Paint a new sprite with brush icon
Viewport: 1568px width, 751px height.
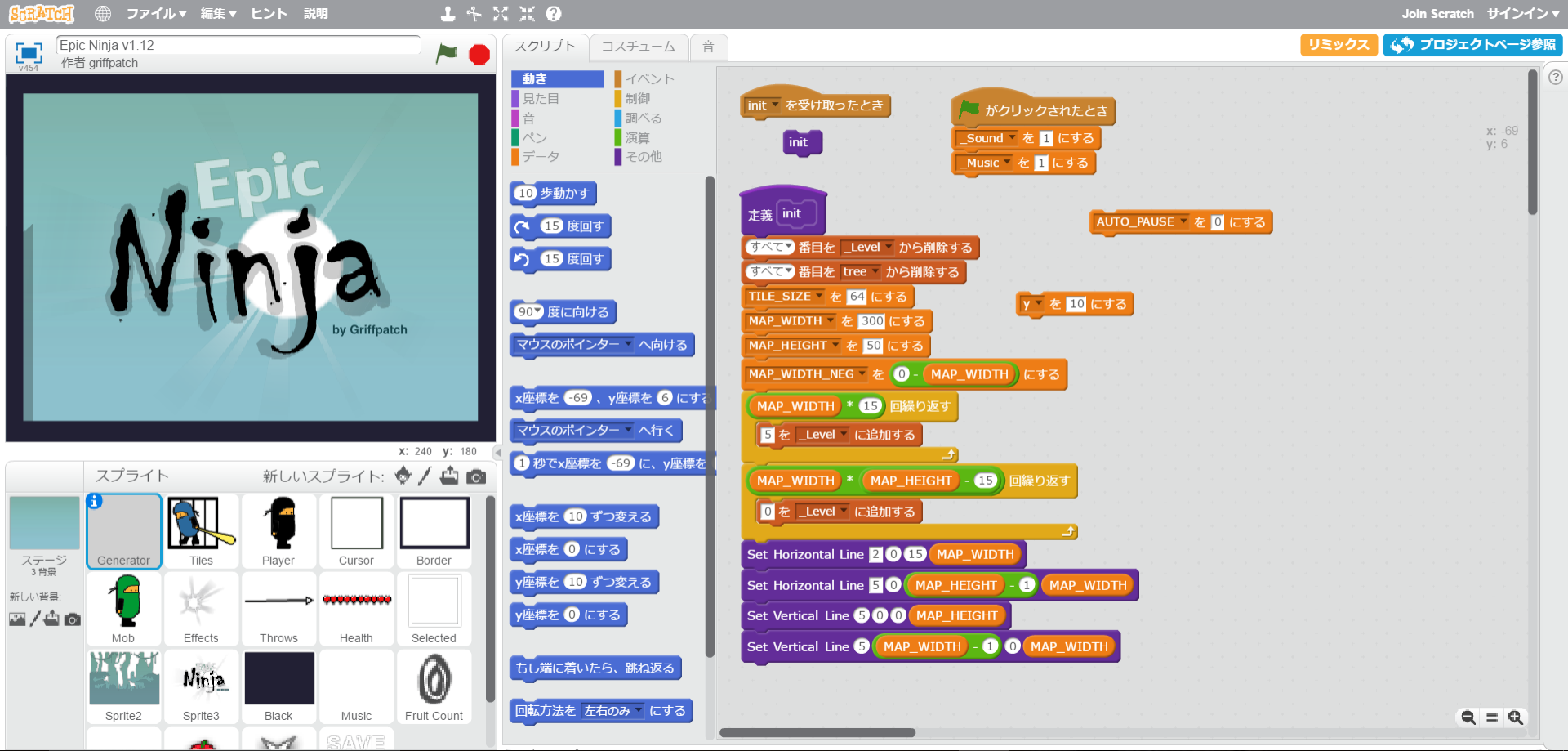(425, 476)
